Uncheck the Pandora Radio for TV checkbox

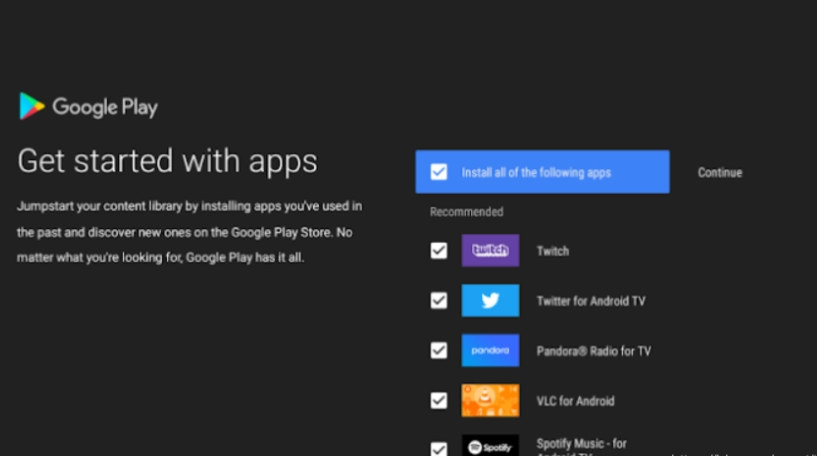(x=439, y=351)
